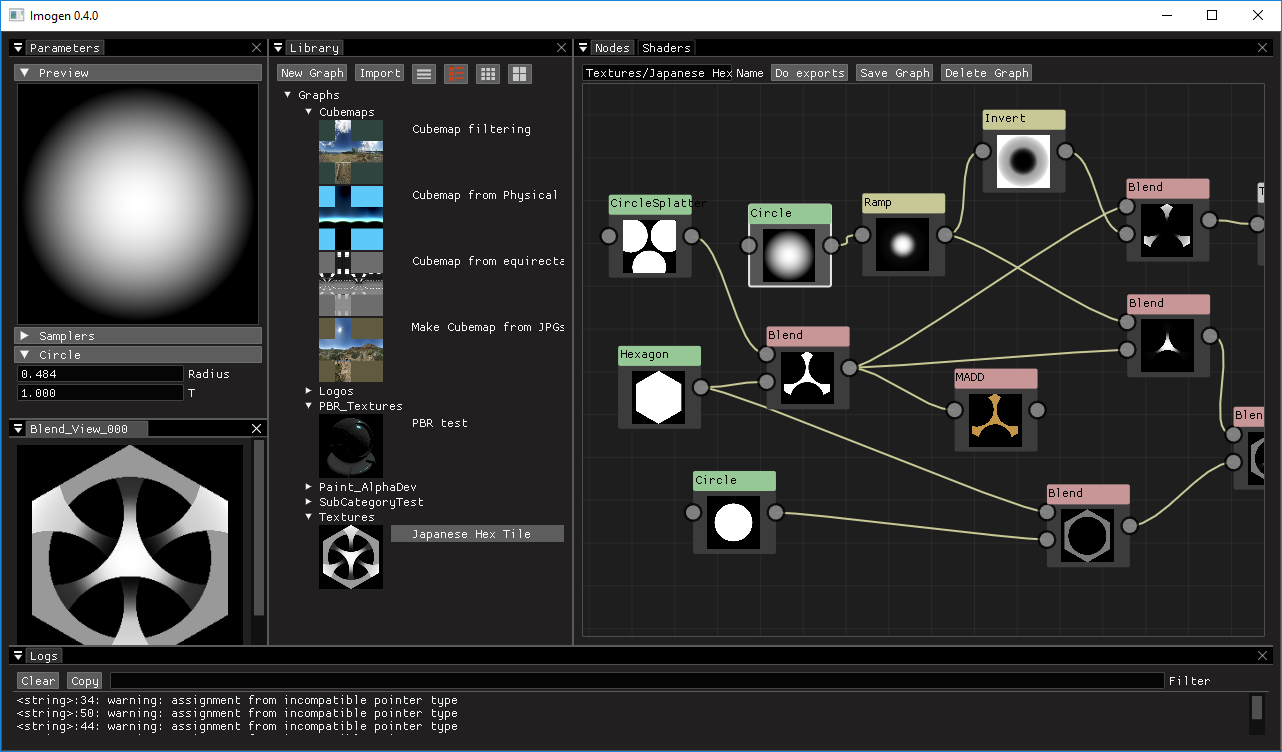Close the Blend_View_000 panel

pyautogui.click(x=257, y=429)
